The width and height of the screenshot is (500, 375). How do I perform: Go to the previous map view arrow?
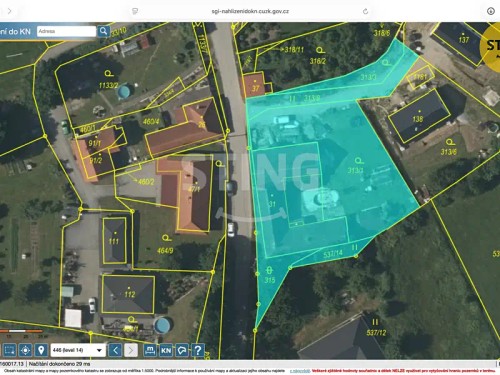pos(115,350)
